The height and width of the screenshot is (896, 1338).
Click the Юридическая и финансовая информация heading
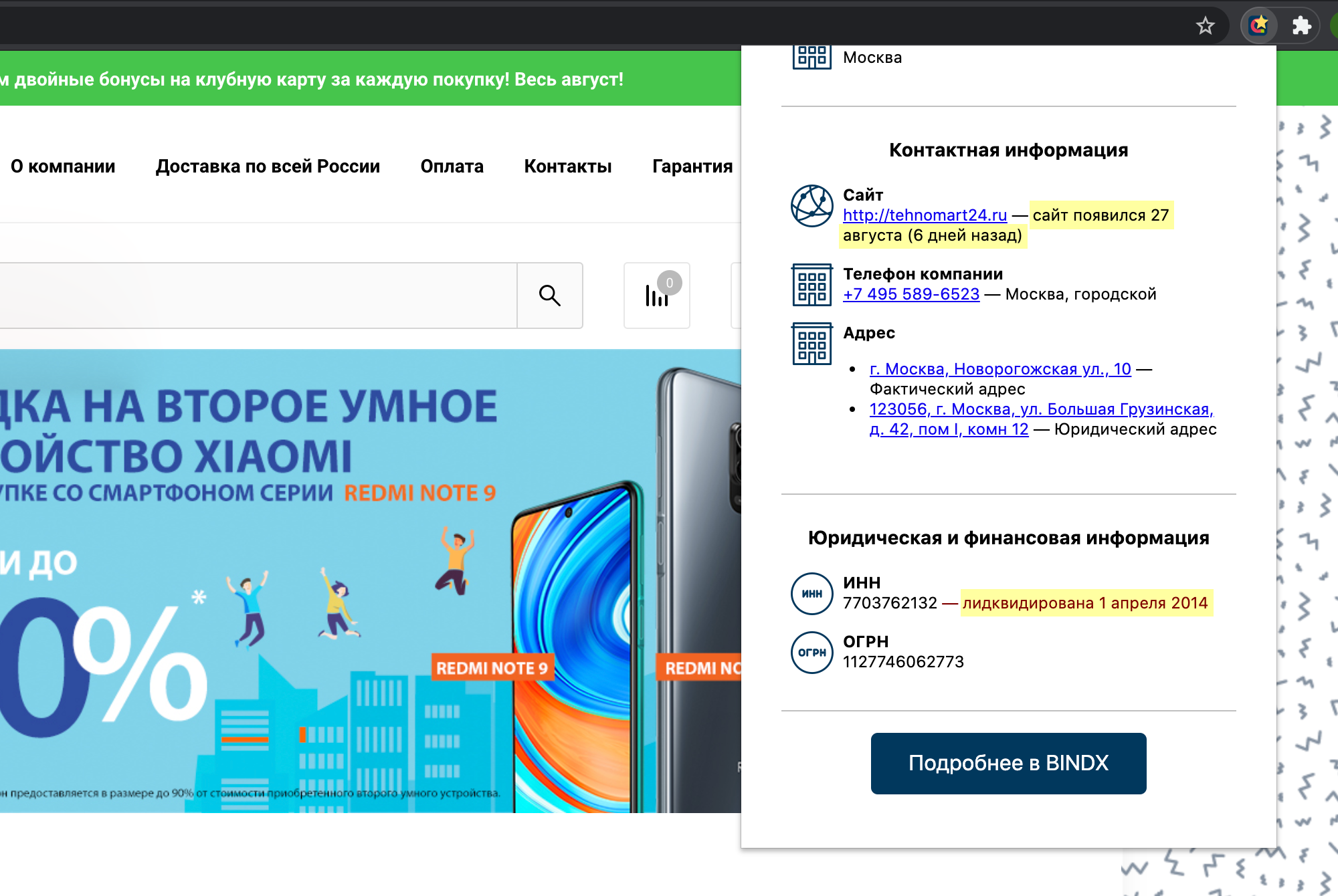pyautogui.click(x=1008, y=538)
